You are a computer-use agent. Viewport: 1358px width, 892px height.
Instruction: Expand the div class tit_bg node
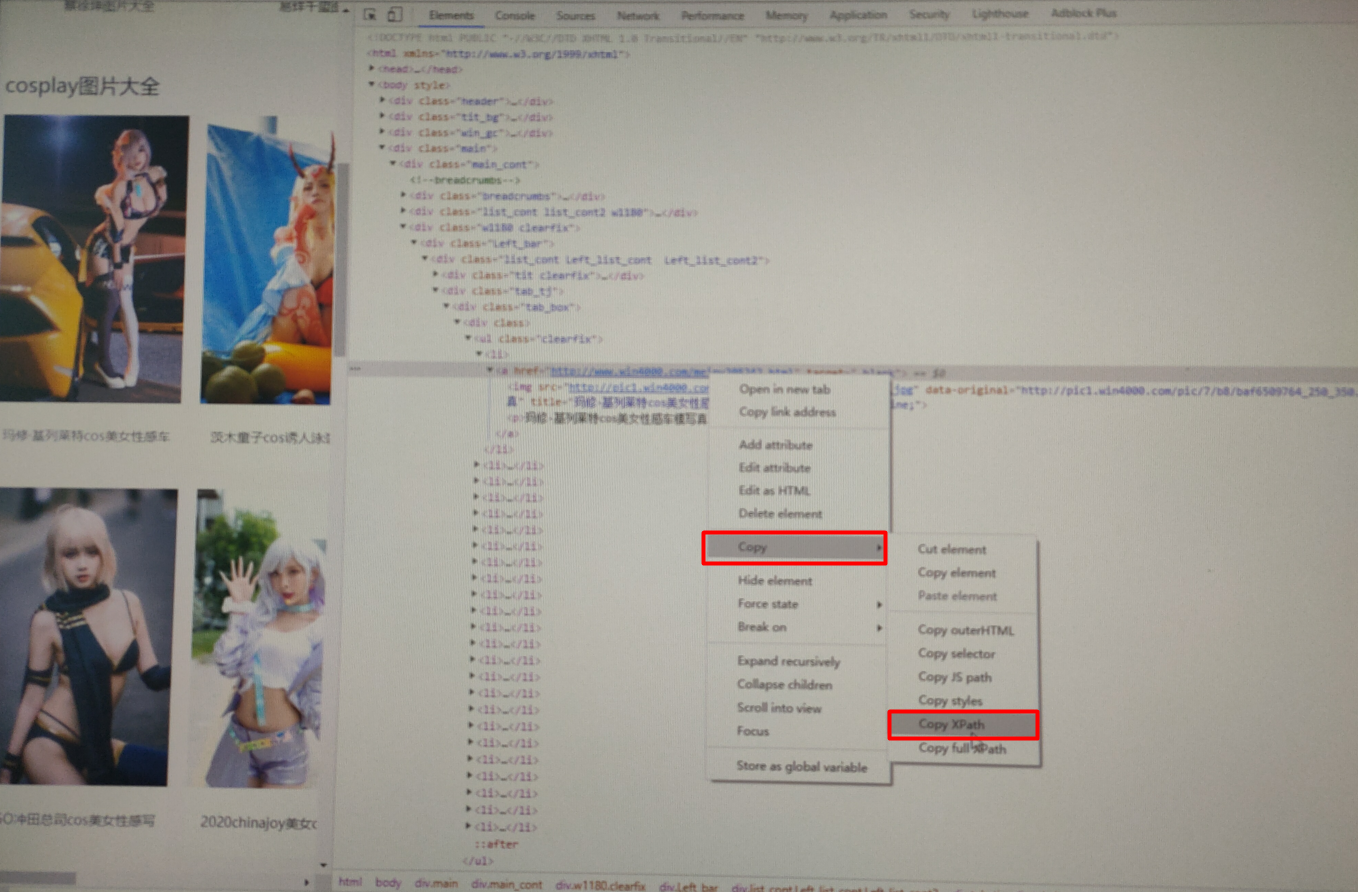coord(383,117)
